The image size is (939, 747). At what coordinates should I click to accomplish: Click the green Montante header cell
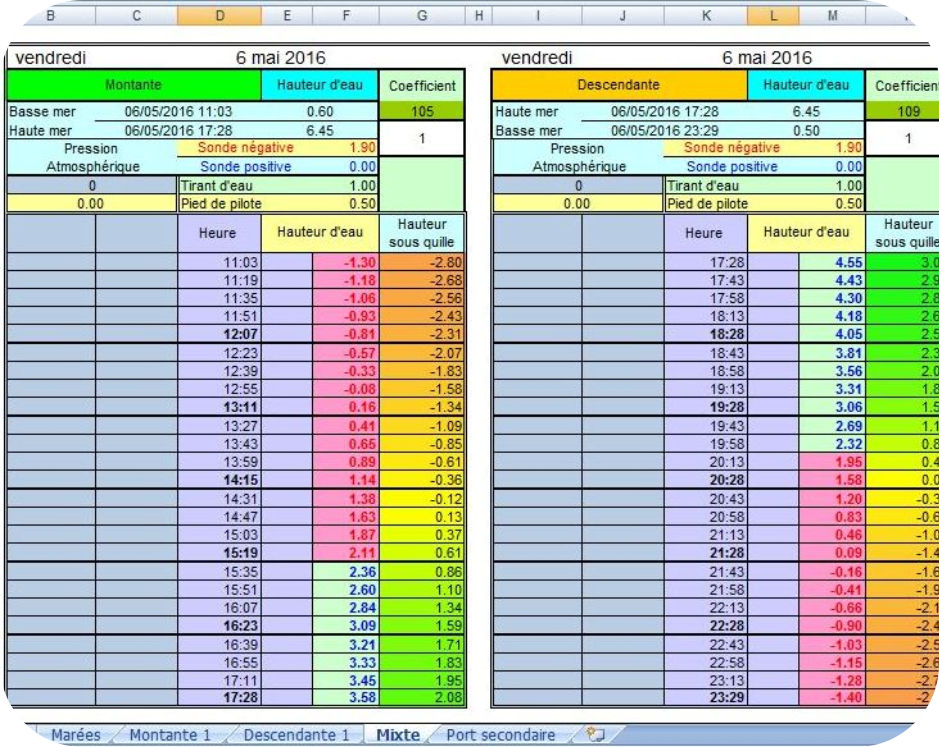[133, 86]
